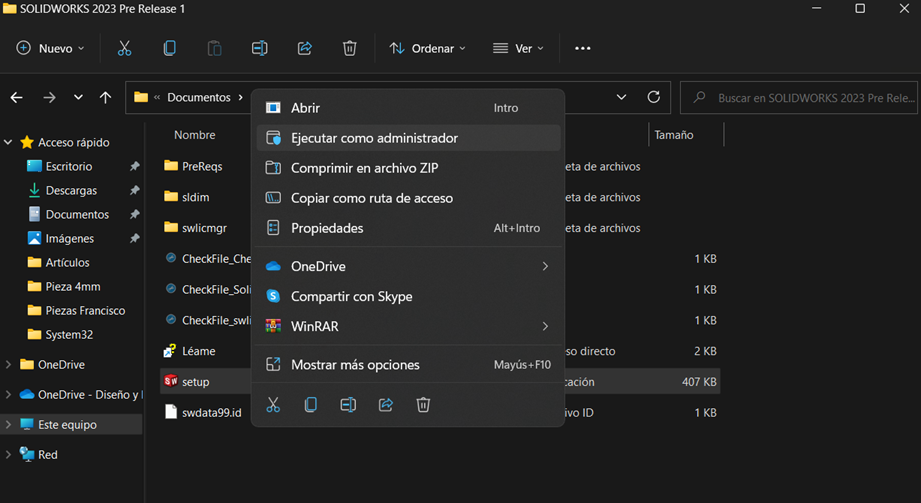Open Propiedades from the context menu
Screen dimensions: 921x503
coord(408,227)
